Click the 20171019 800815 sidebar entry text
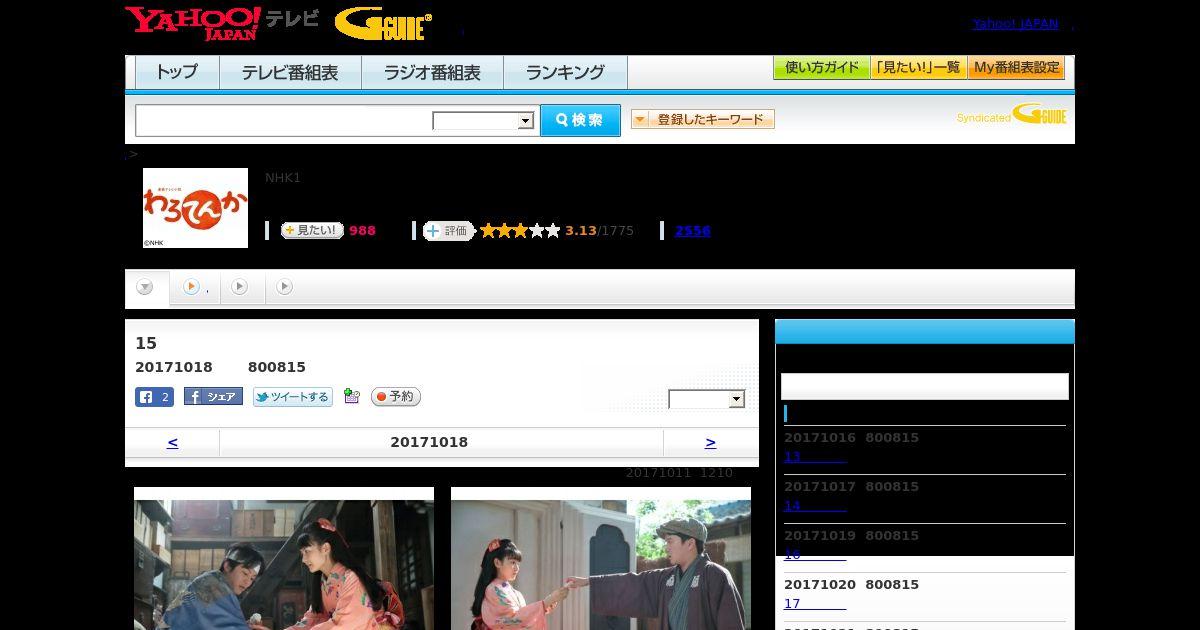This screenshot has height=630, width=1200. (851, 536)
